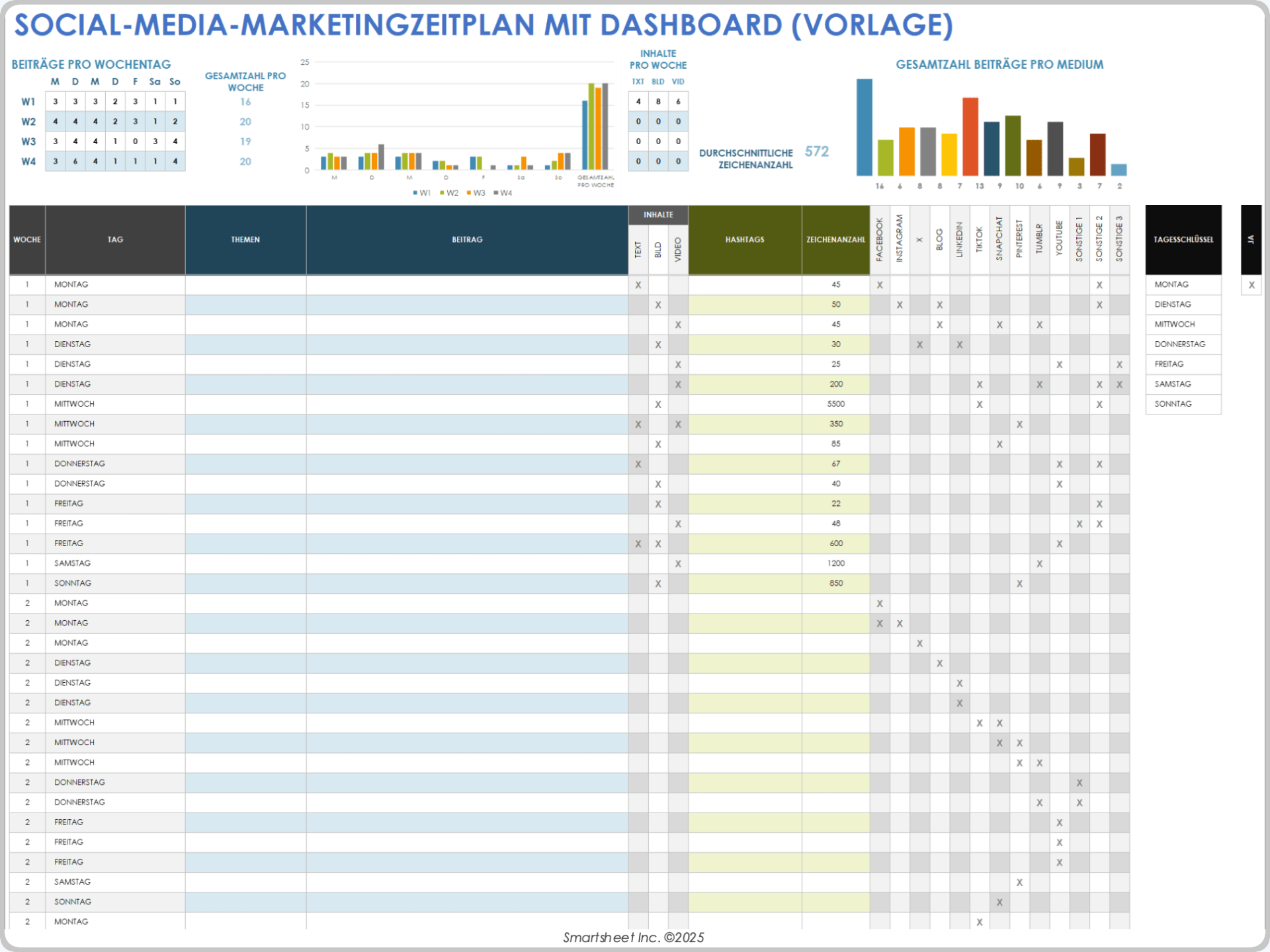The width and height of the screenshot is (1270, 952).
Task: Select the BEITRÄGE PRO WOCHENTAG heading
Action: click(x=91, y=64)
